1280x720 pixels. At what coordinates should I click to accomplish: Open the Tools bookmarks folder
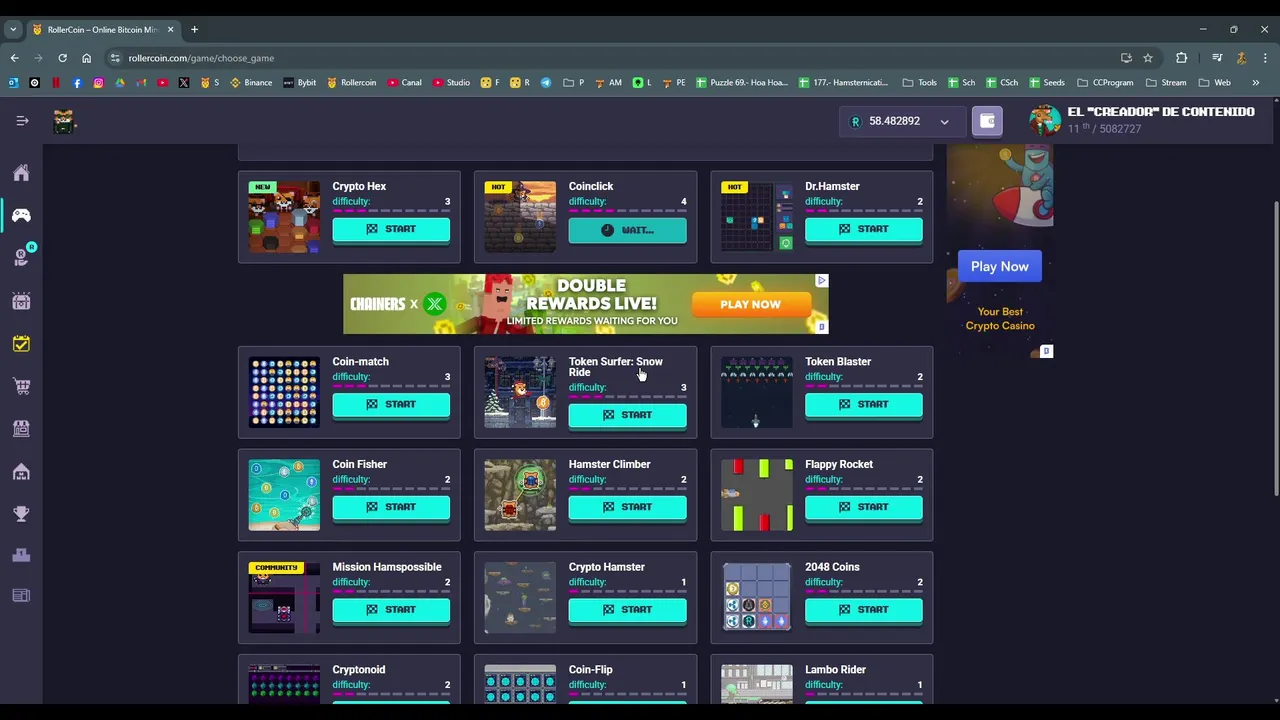[919, 83]
